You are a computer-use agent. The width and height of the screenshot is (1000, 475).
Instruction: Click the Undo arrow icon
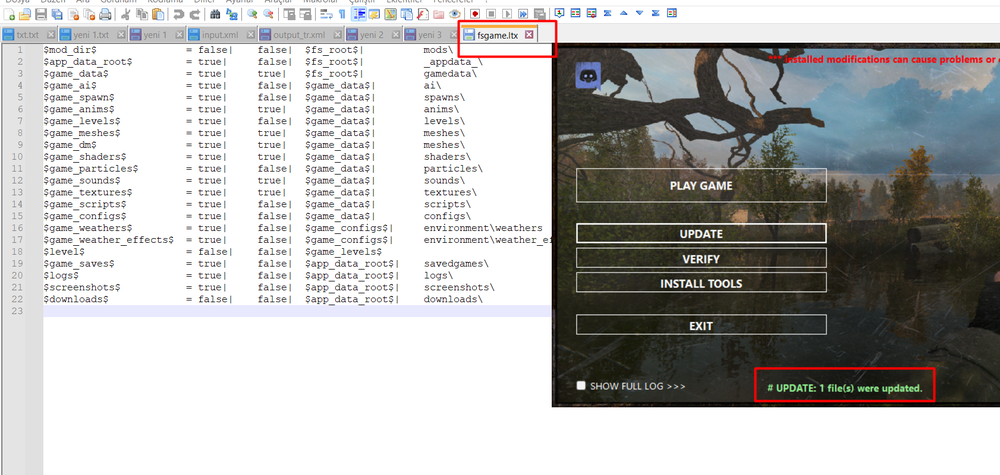(x=179, y=13)
